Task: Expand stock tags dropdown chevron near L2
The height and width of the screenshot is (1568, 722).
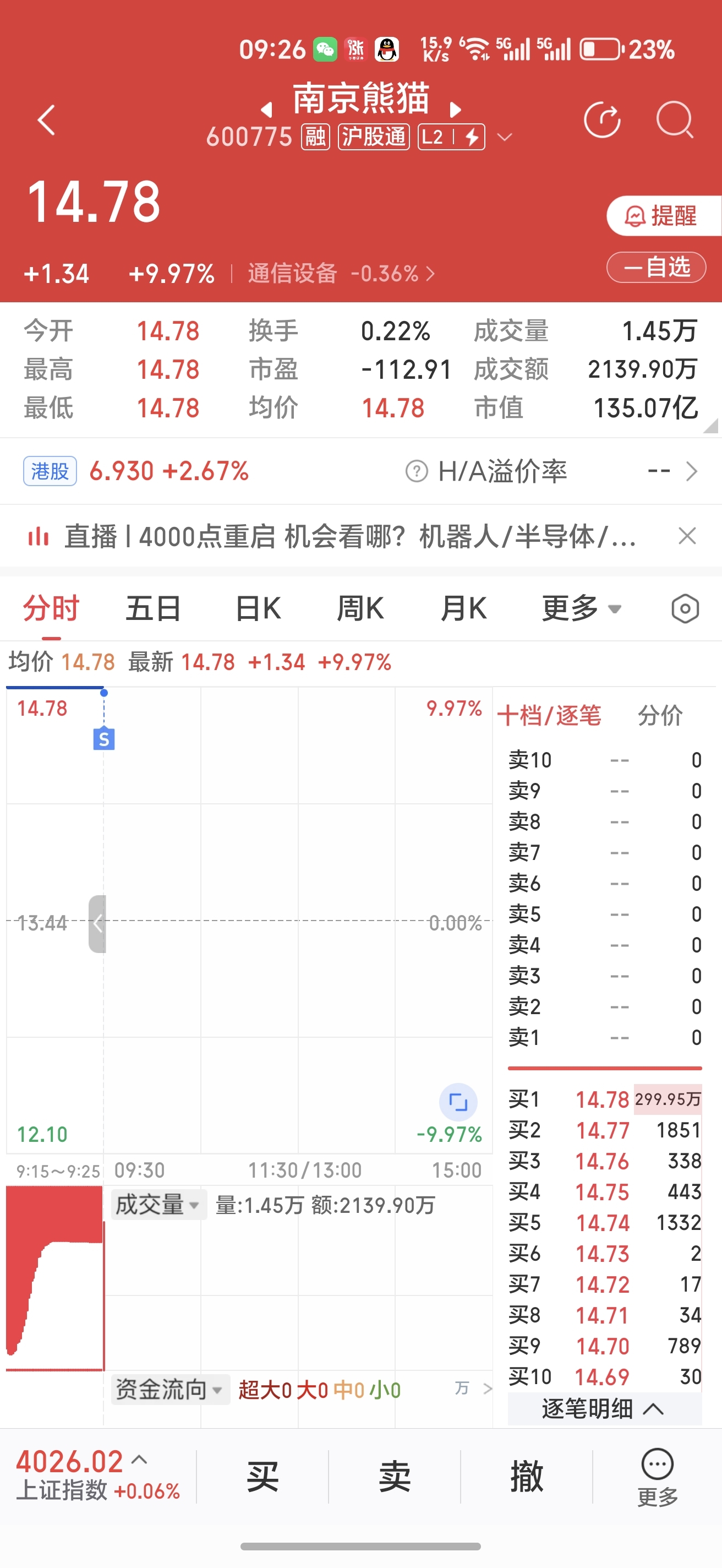Action: tap(505, 138)
